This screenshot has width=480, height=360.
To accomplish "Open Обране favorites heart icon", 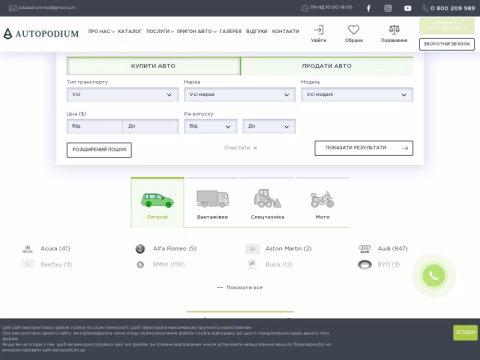I will (x=354, y=34).
